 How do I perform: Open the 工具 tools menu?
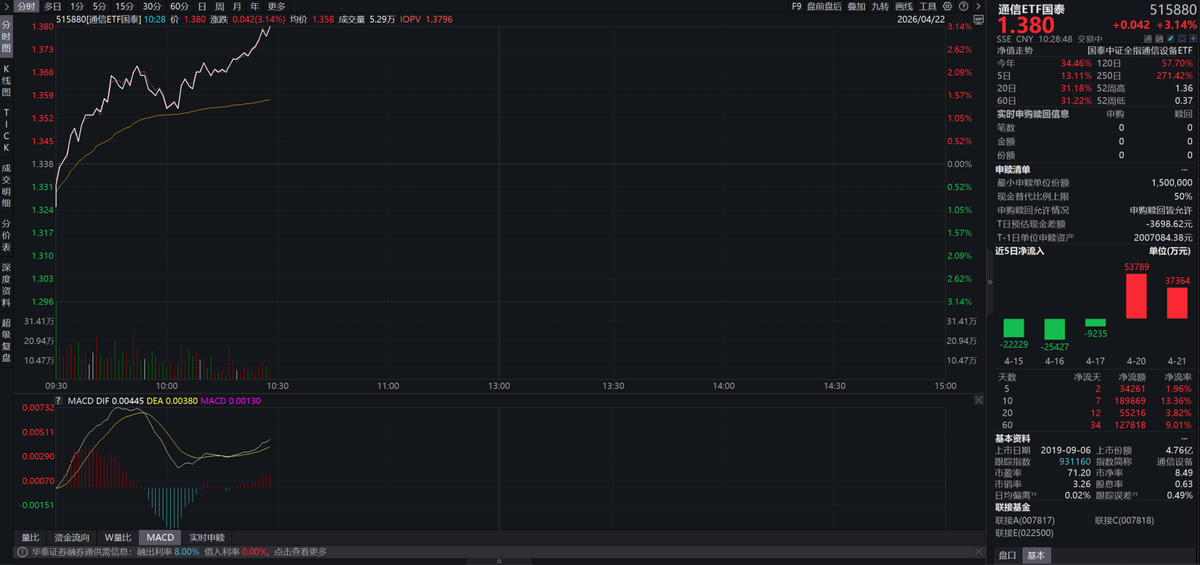point(927,6)
